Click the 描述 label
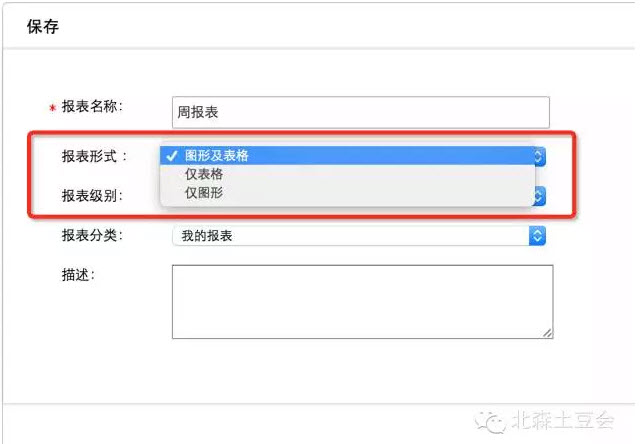Viewport: 644px width, 444px height. coord(78,275)
